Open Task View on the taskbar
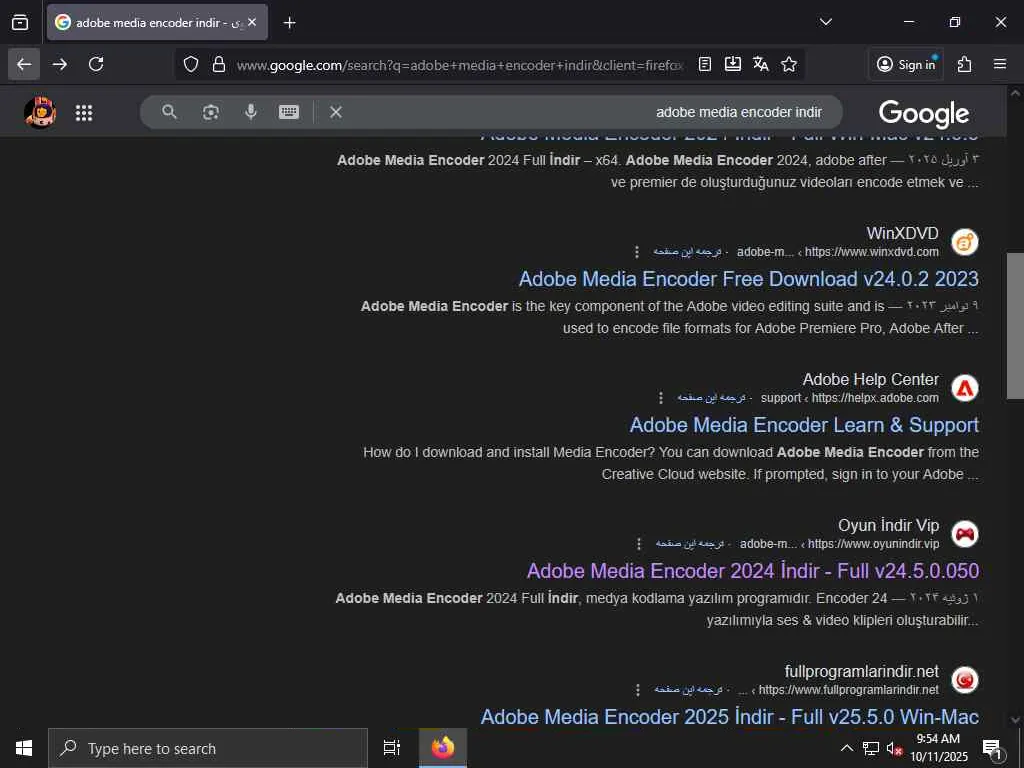This screenshot has height=768, width=1024. tap(392, 748)
